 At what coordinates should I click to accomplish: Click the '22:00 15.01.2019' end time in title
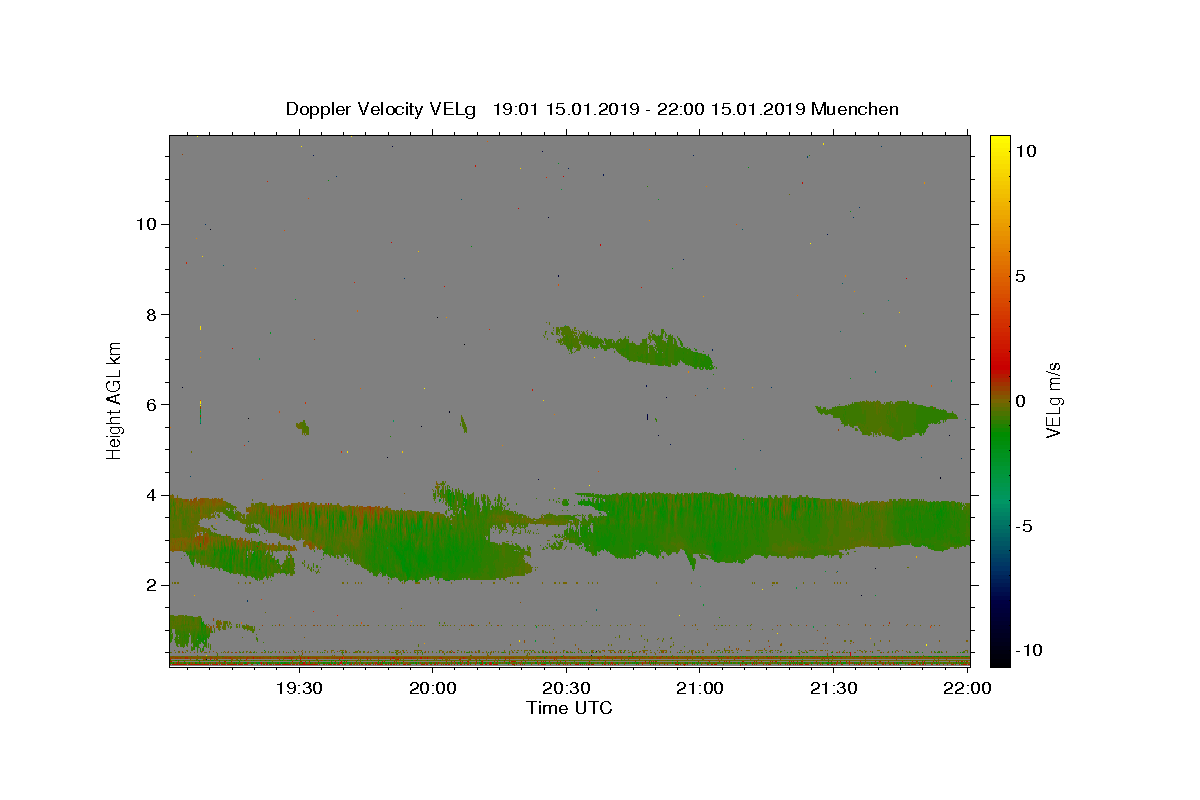coord(732,109)
